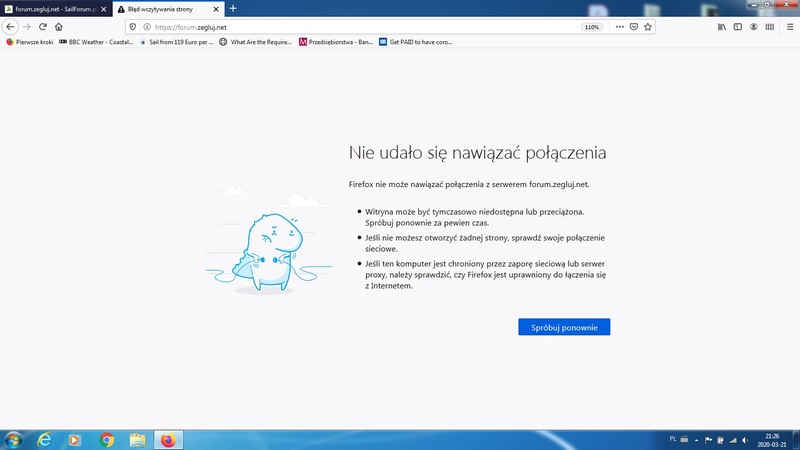Open the Library icon in toolbar
The width and height of the screenshot is (800, 450).
(722, 26)
